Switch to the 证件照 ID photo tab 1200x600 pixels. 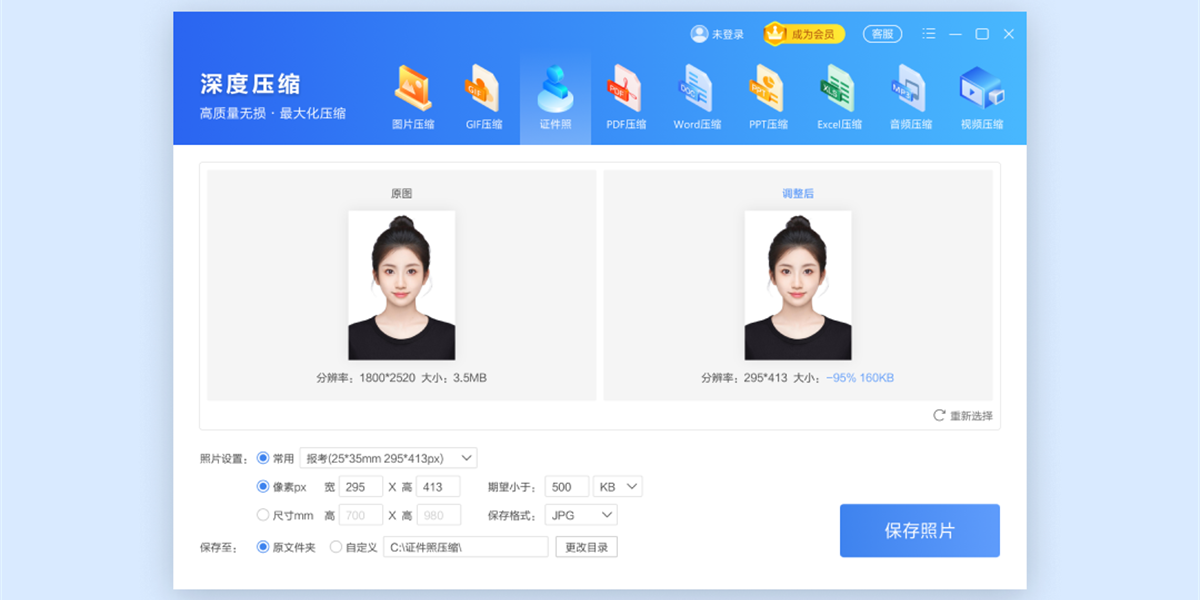[555, 98]
